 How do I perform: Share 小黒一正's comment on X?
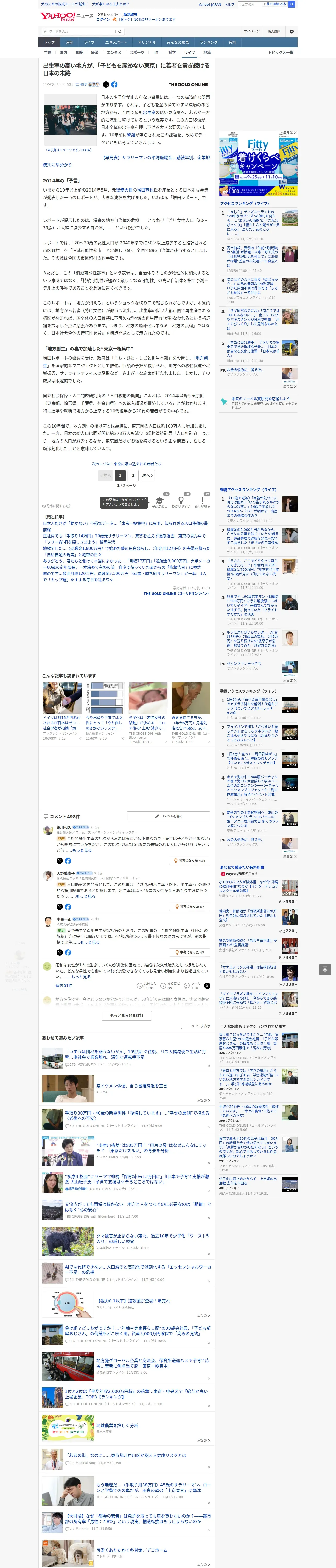click(60, 952)
